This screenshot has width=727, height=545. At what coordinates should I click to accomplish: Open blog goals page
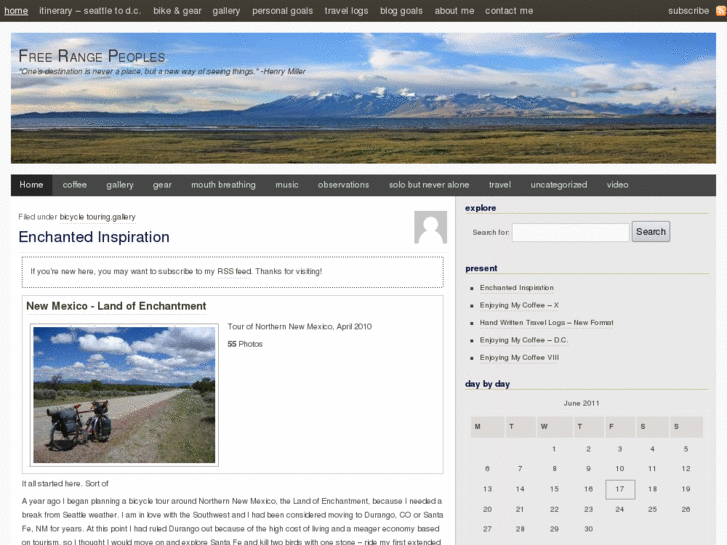point(401,11)
